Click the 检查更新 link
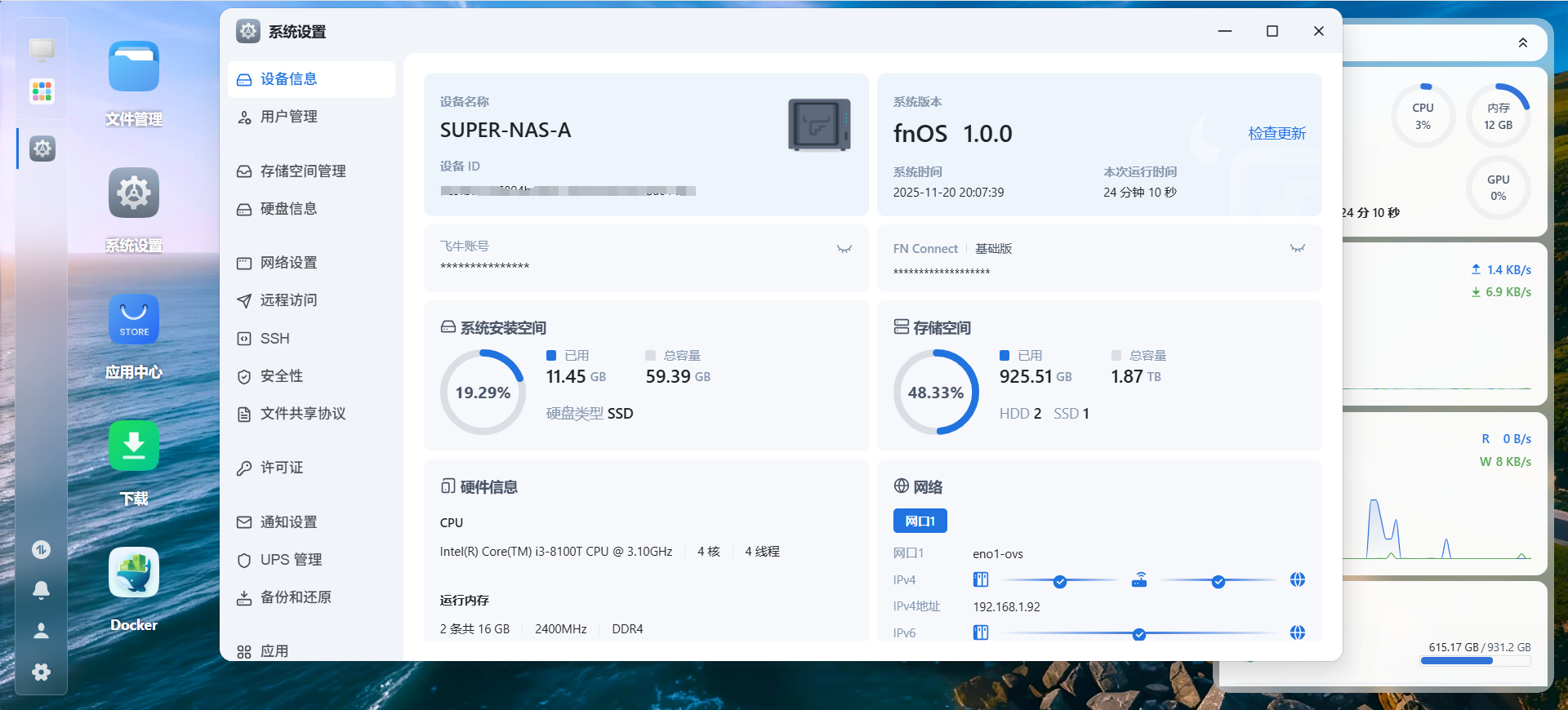 [x=1276, y=133]
